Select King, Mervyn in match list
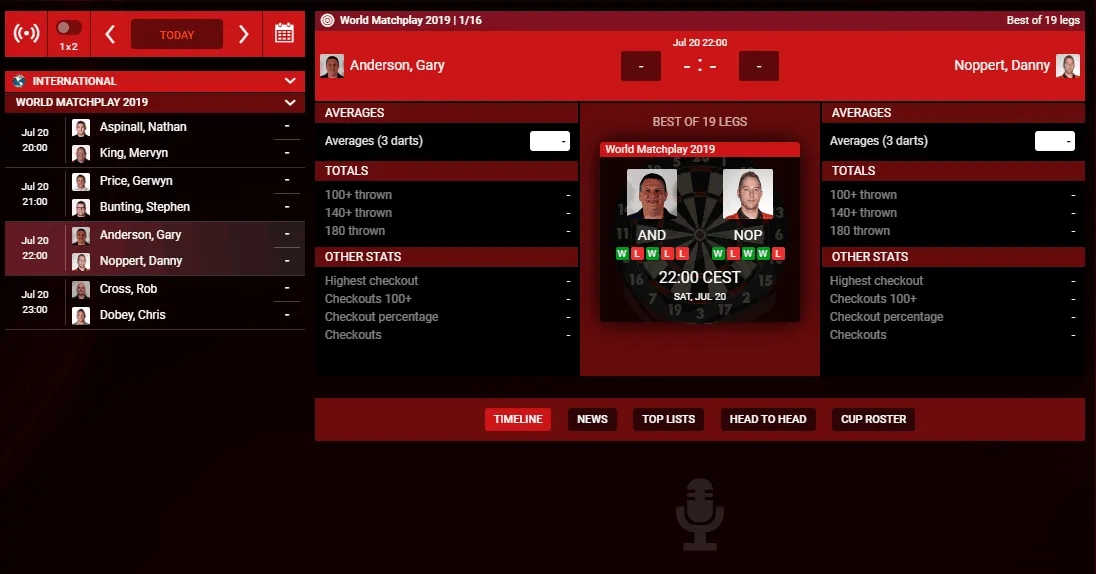Screen dimensions: 1096x574 click(134, 152)
